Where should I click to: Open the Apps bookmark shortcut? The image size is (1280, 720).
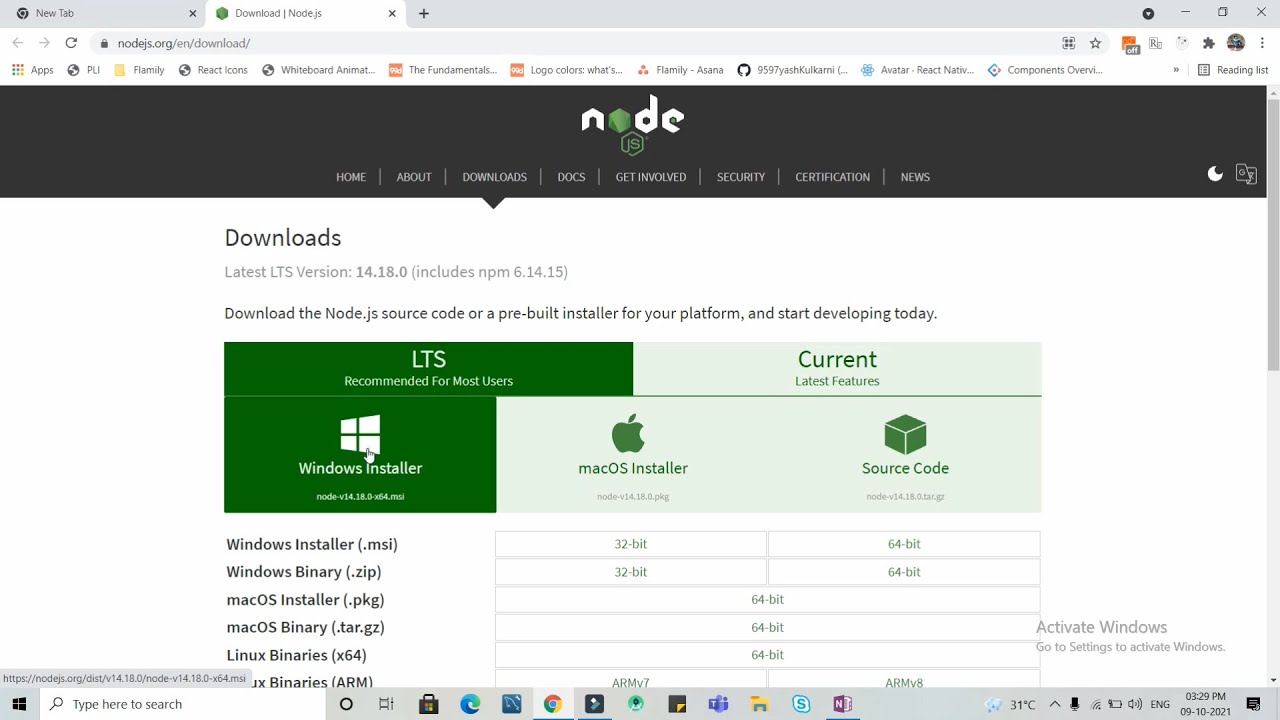point(32,70)
